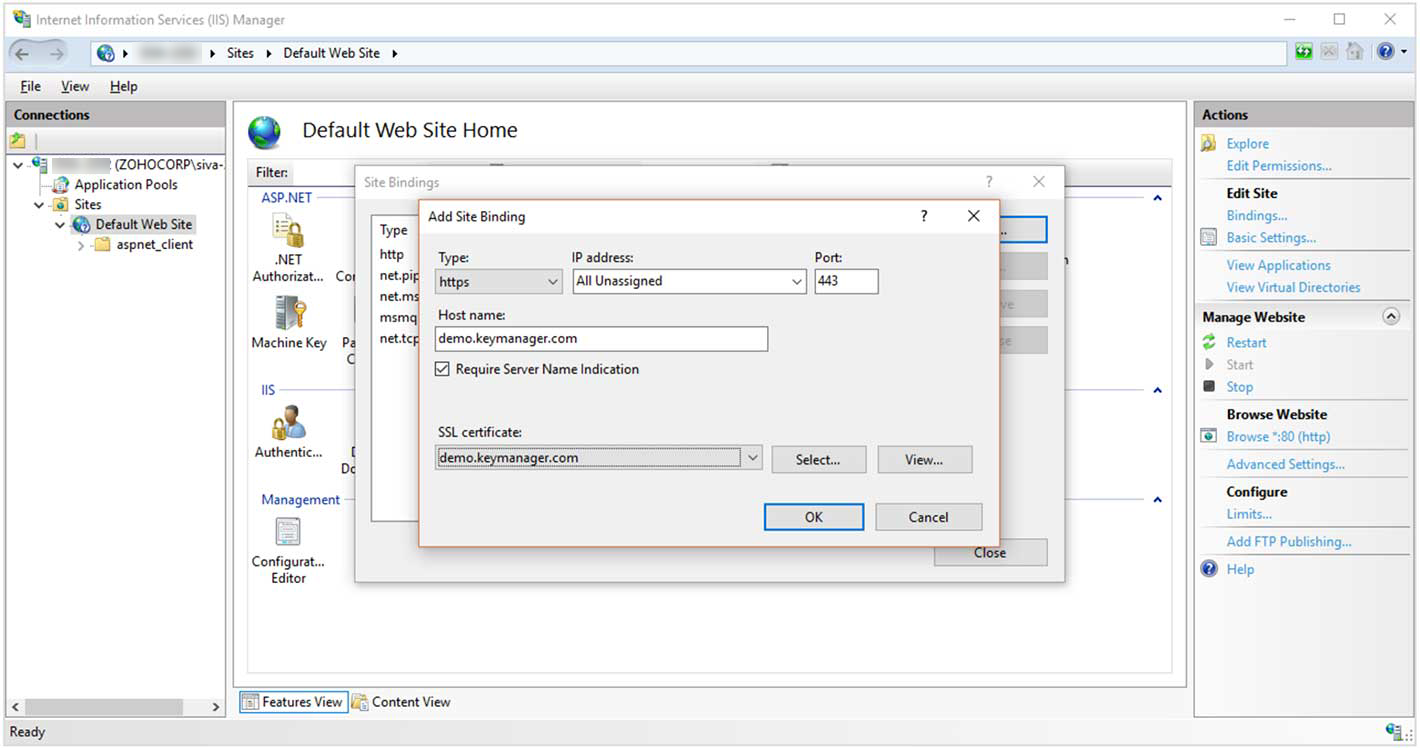Collapse the IIS feature group
The width and height of the screenshot is (1420, 748).
point(1157,390)
